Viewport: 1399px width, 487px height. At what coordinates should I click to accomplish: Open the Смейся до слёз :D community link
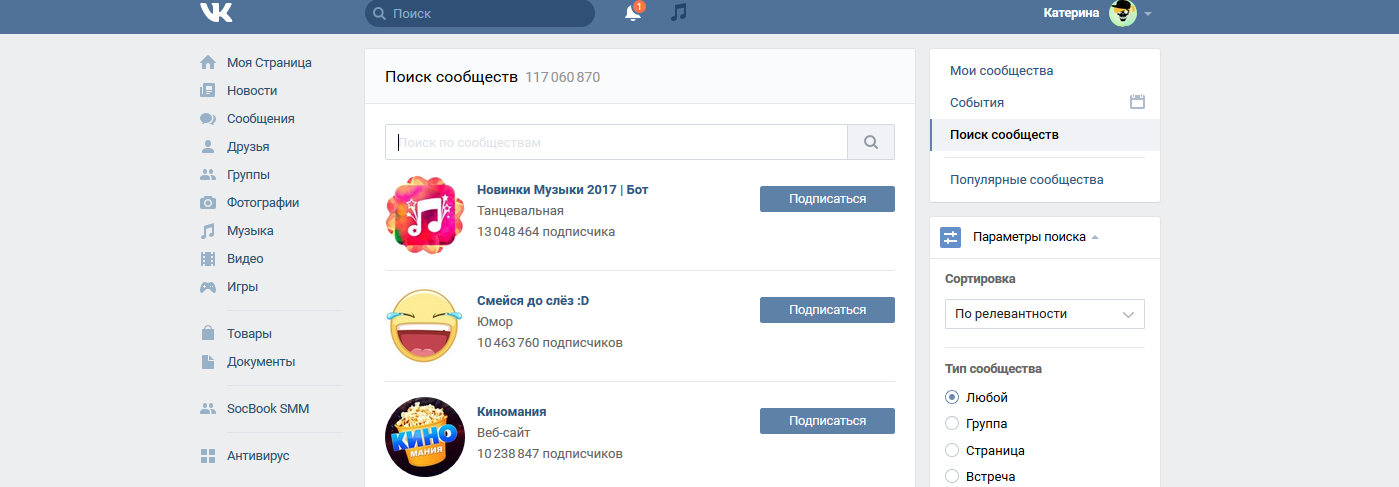pos(533,301)
